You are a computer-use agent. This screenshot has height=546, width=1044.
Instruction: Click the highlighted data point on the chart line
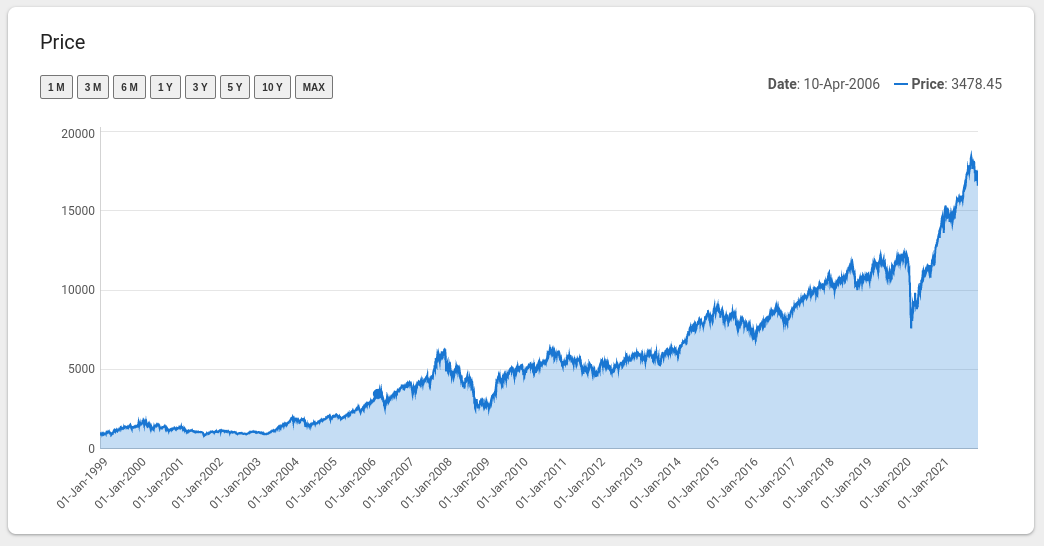point(378,394)
